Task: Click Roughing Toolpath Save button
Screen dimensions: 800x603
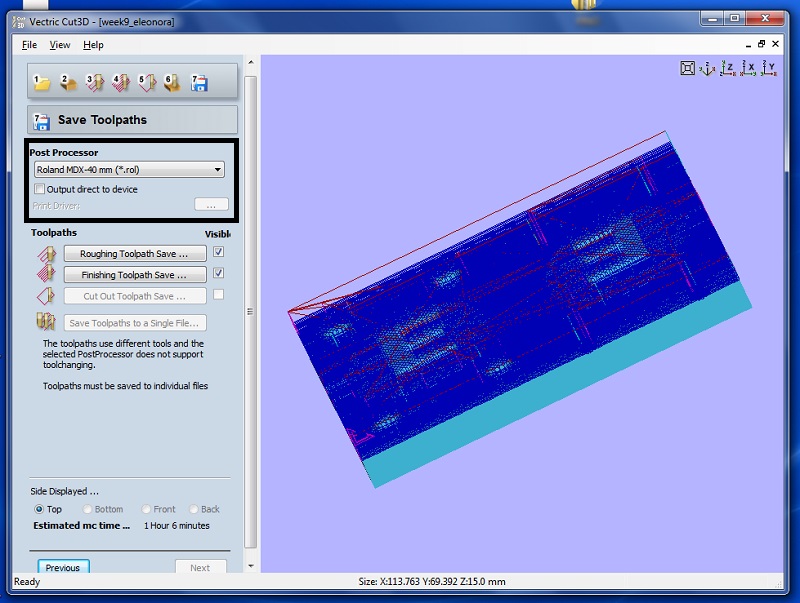Action: point(135,254)
